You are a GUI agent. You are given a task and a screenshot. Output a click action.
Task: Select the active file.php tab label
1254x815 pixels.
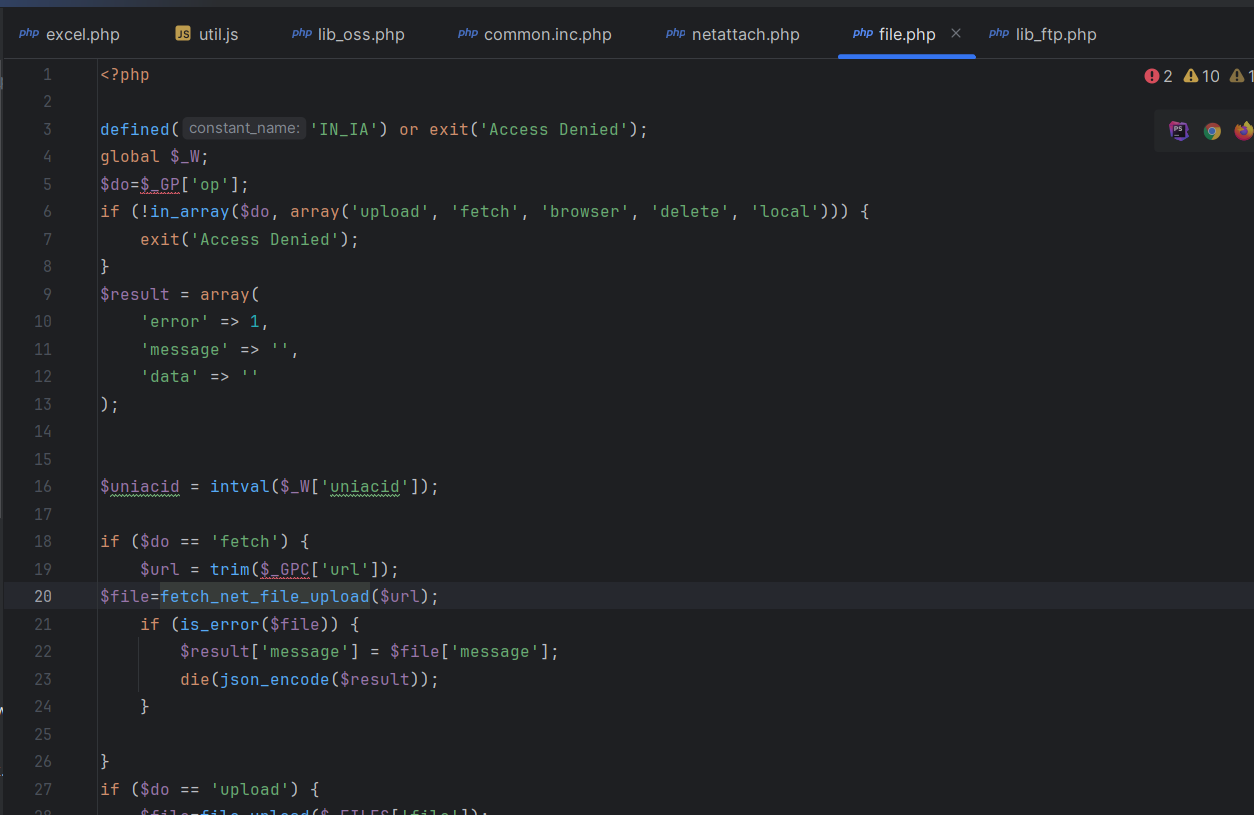[x=907, y=34]
